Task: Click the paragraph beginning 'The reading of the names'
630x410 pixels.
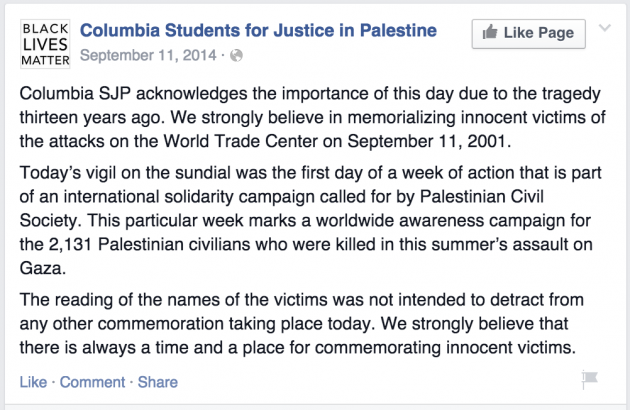Action: [301, 324]
